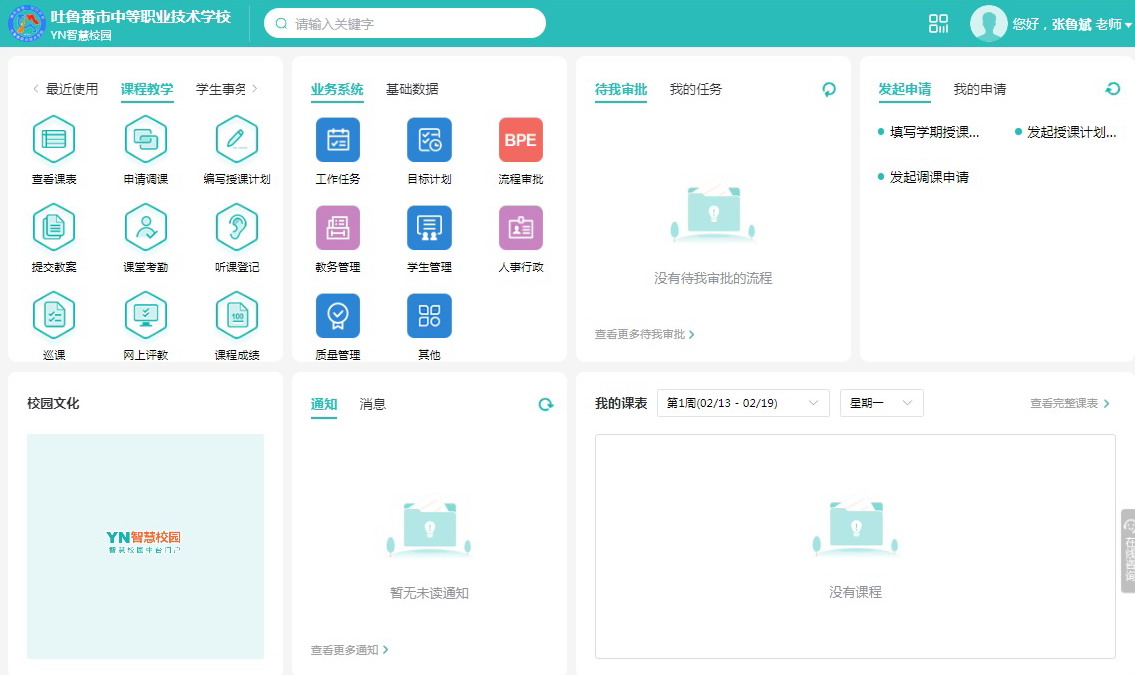Switch to the 消息 tab
Image resolution: width=1135 pixels, height=675 pixels.
tap(372, 404)
